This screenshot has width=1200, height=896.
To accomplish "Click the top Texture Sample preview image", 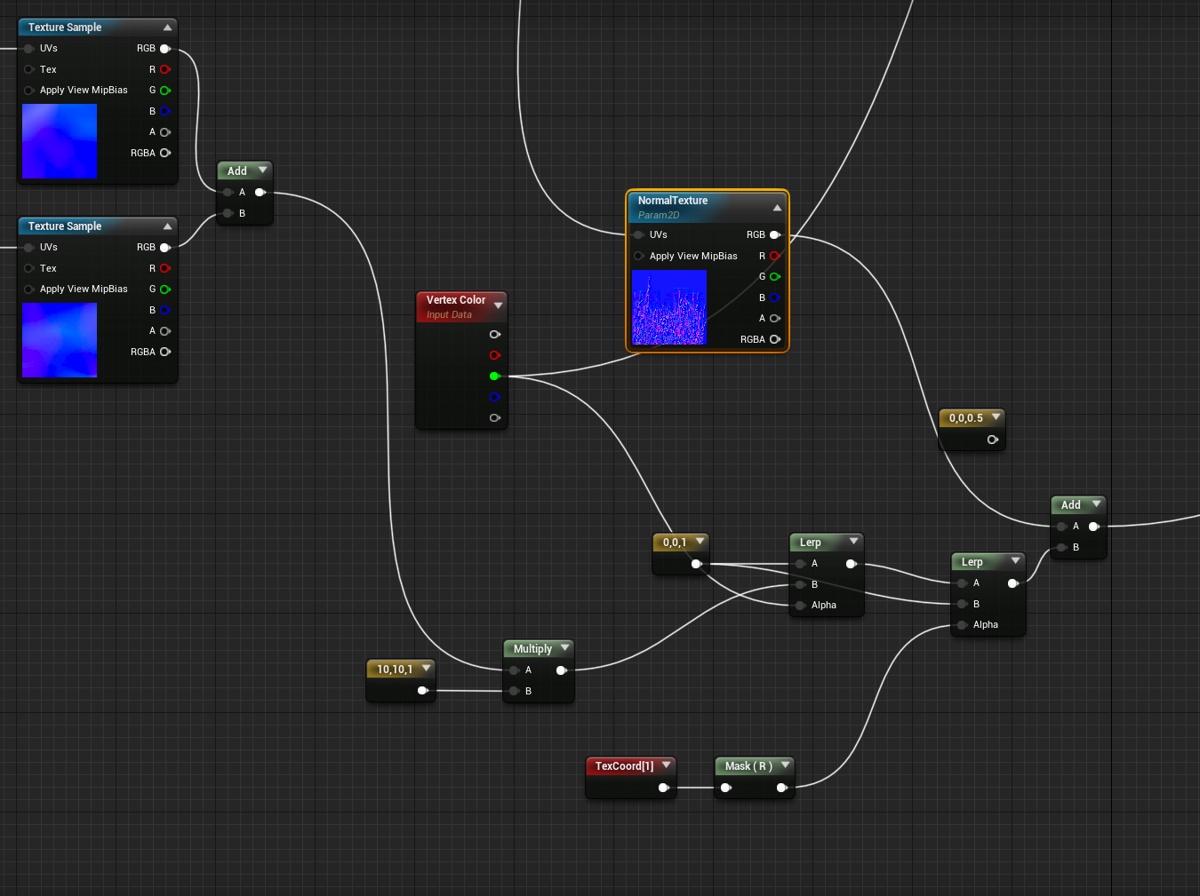I will pos(58,141).
